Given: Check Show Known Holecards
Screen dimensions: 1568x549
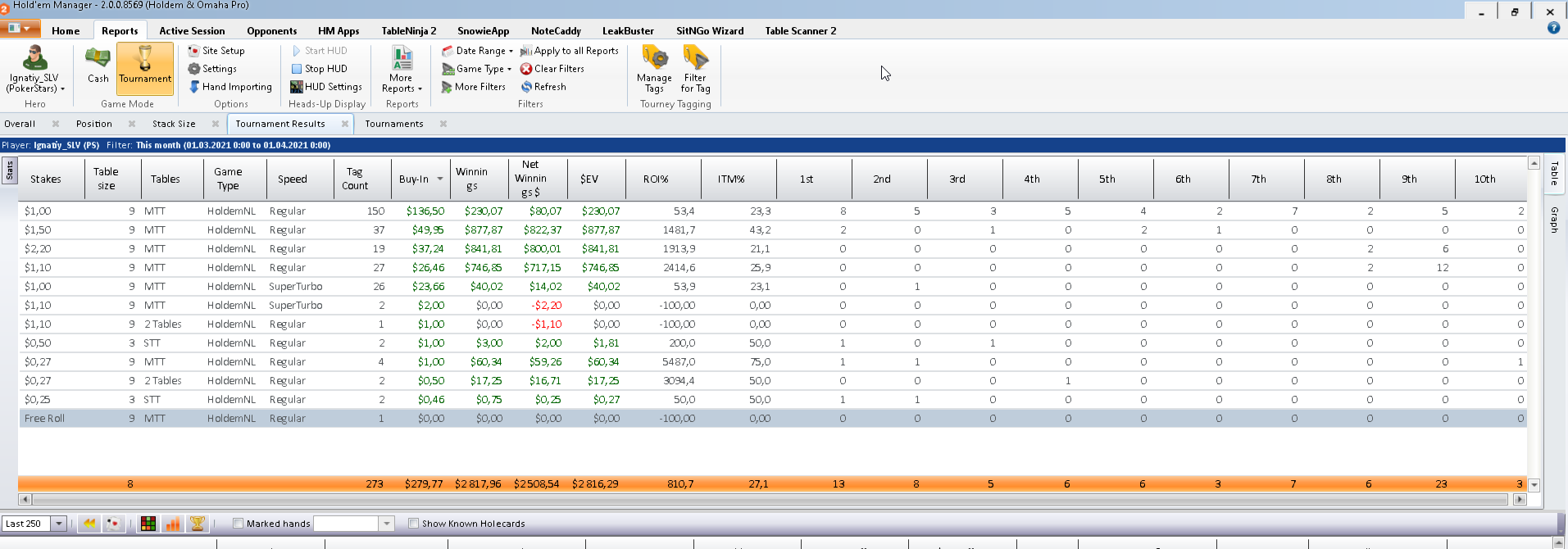Looking at the screenshot, I should click(x=413, y=524).
